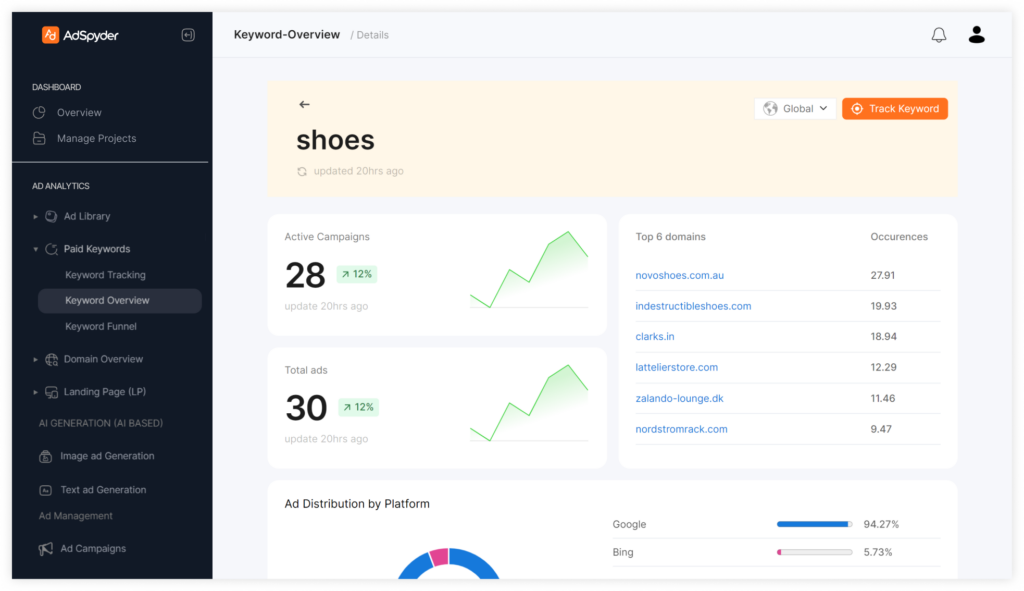Click the Active Campaigns count 28

pyautogui.click(x=305, y=275)
